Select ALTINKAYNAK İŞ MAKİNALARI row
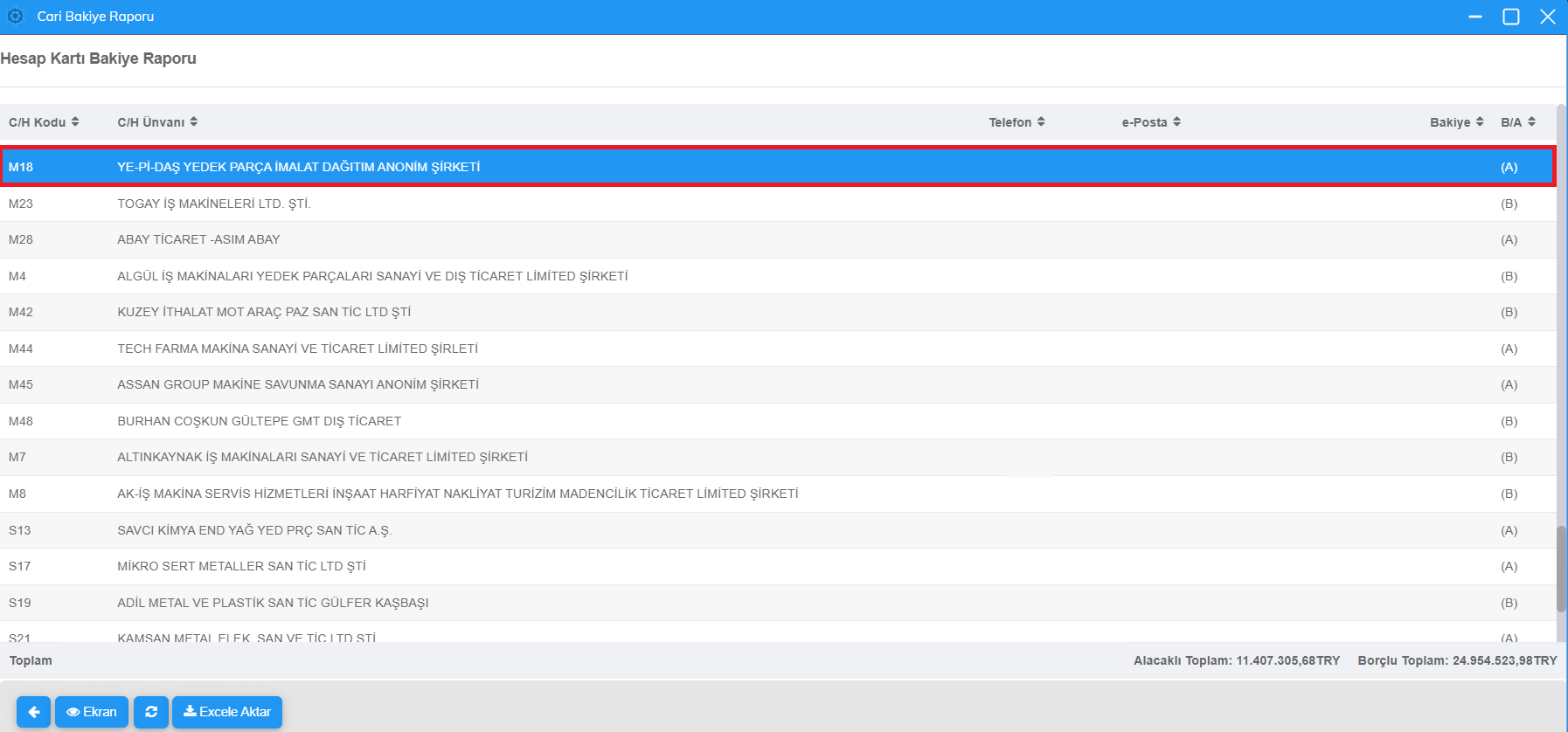Screen dimensions: 1568x732 (778, 457)
